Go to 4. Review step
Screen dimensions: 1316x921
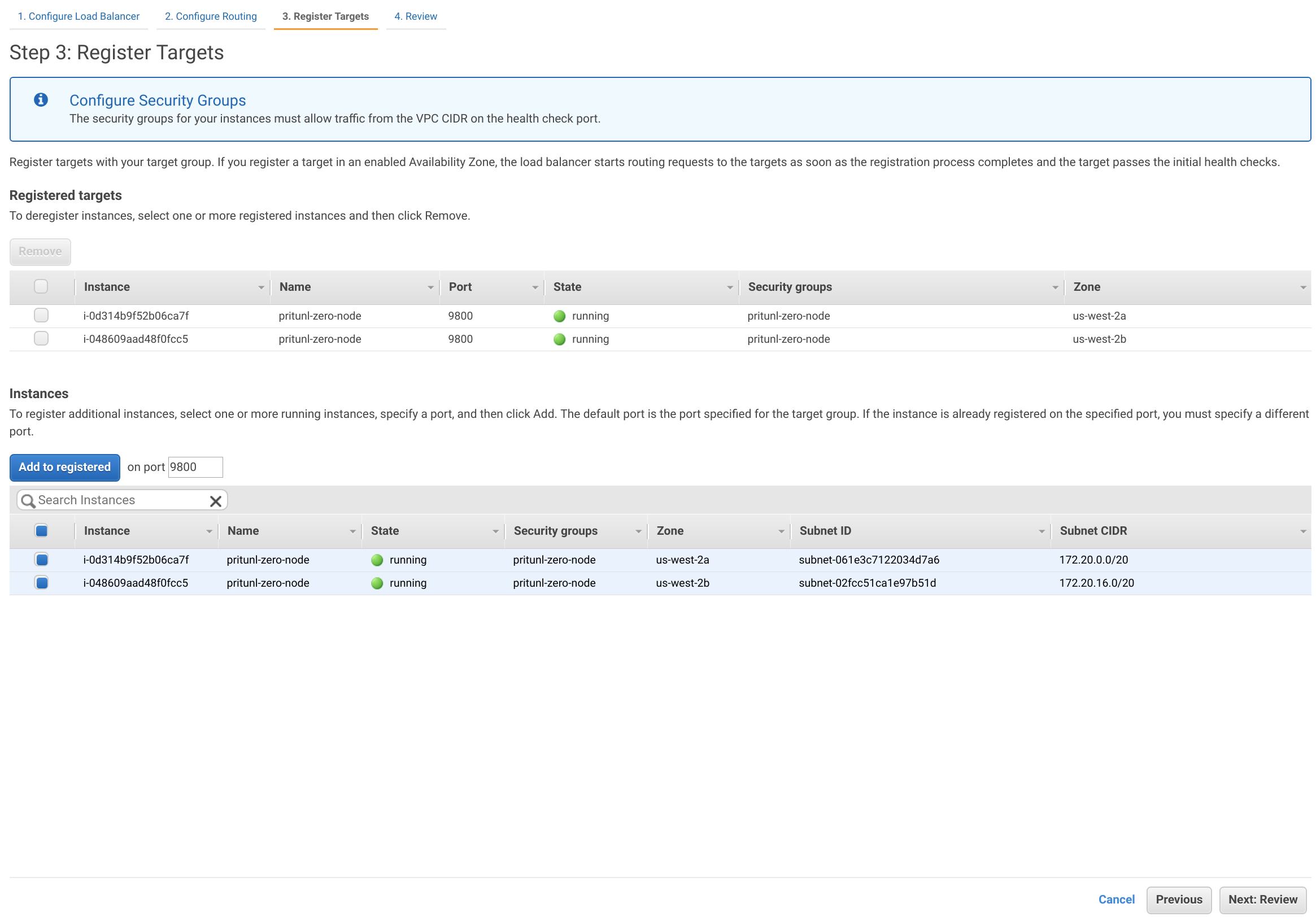coord(416,16)
